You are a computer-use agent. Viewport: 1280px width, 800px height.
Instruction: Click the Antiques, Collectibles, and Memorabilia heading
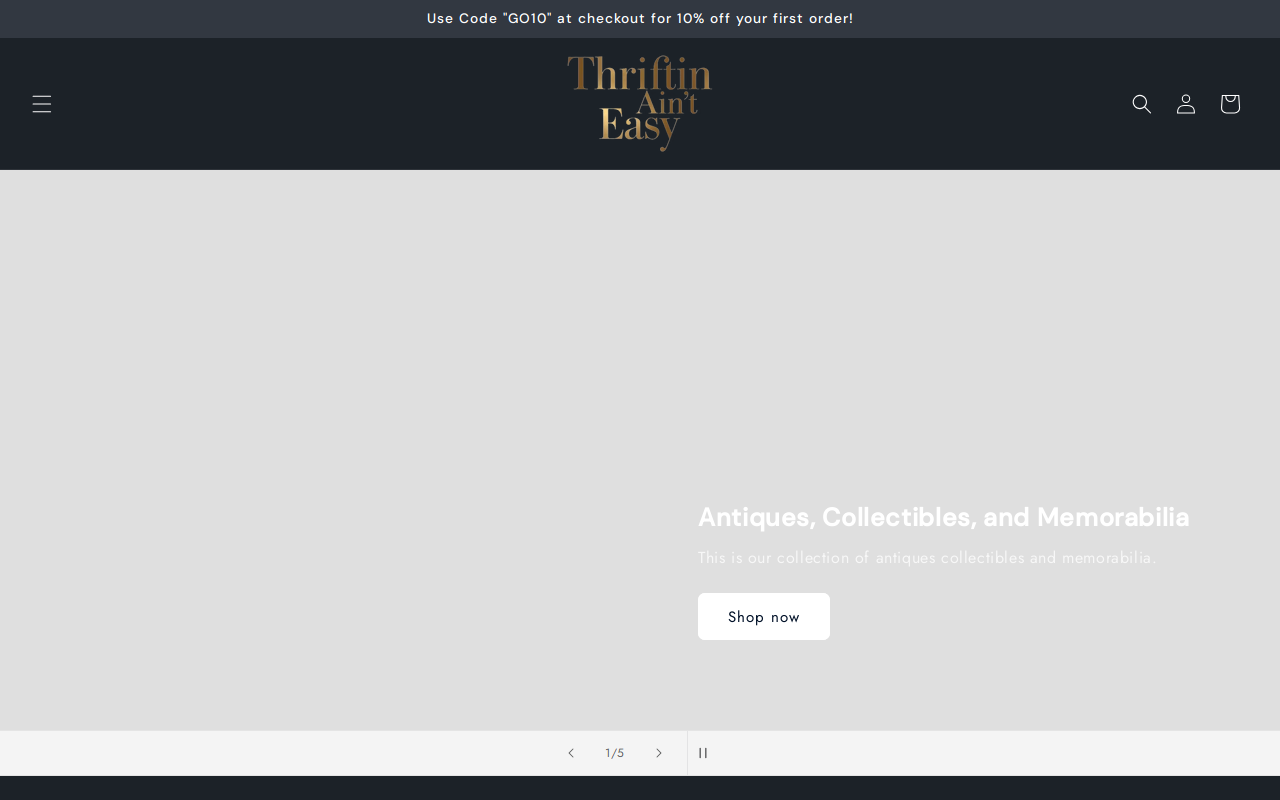[944, 517]
